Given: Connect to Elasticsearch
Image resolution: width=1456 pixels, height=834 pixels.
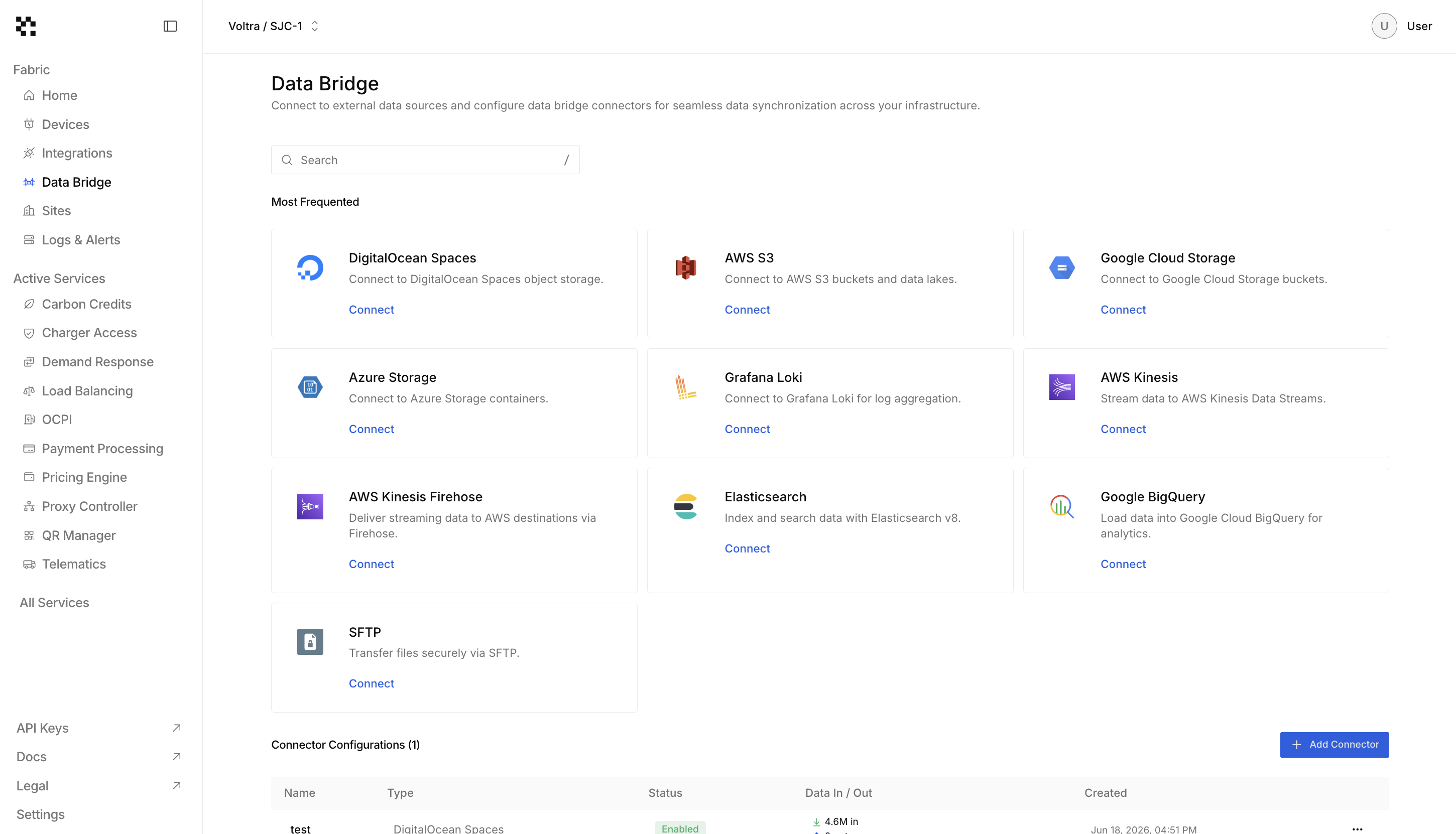Looking at the screenshot, I should [747, 548].
